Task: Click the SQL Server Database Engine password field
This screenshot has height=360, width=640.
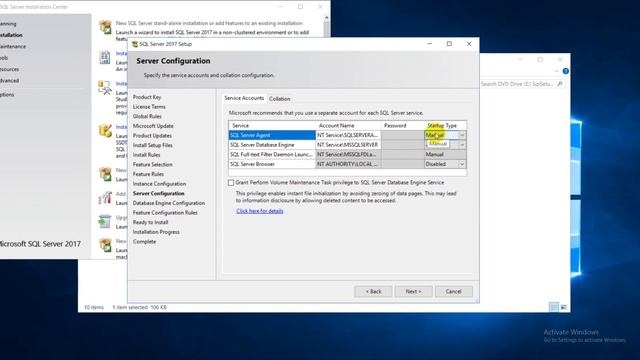Action: (402, 145)
